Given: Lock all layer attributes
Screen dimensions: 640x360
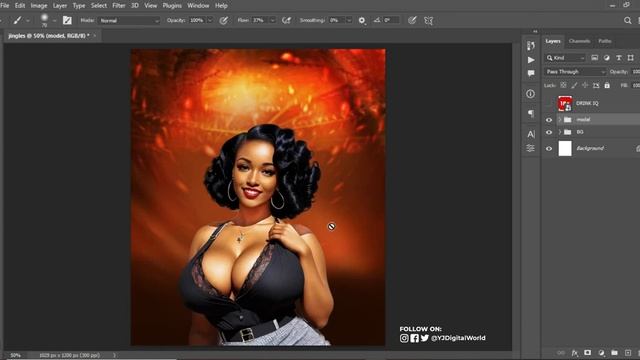Looking at the screenshot, I should pos(607,85).
